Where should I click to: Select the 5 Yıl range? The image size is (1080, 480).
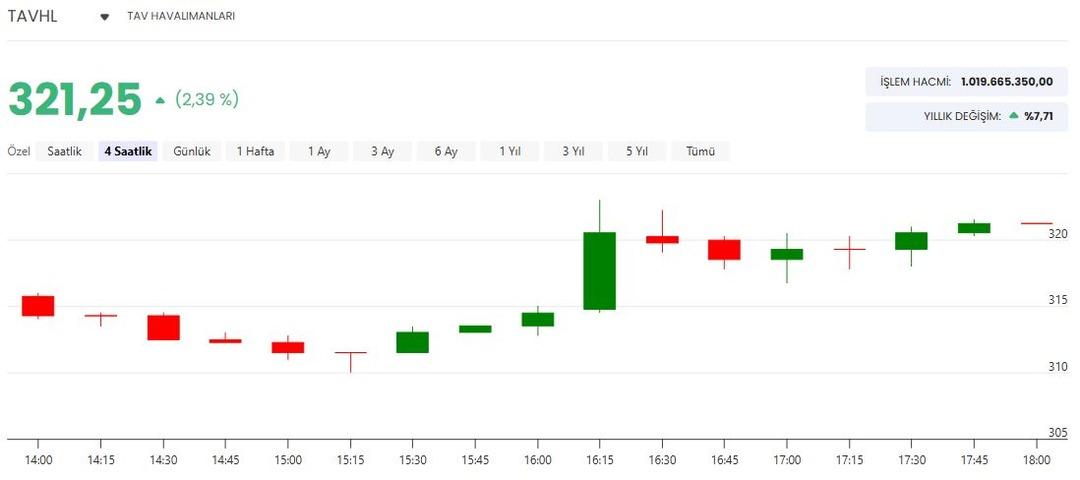click(637, 151)
